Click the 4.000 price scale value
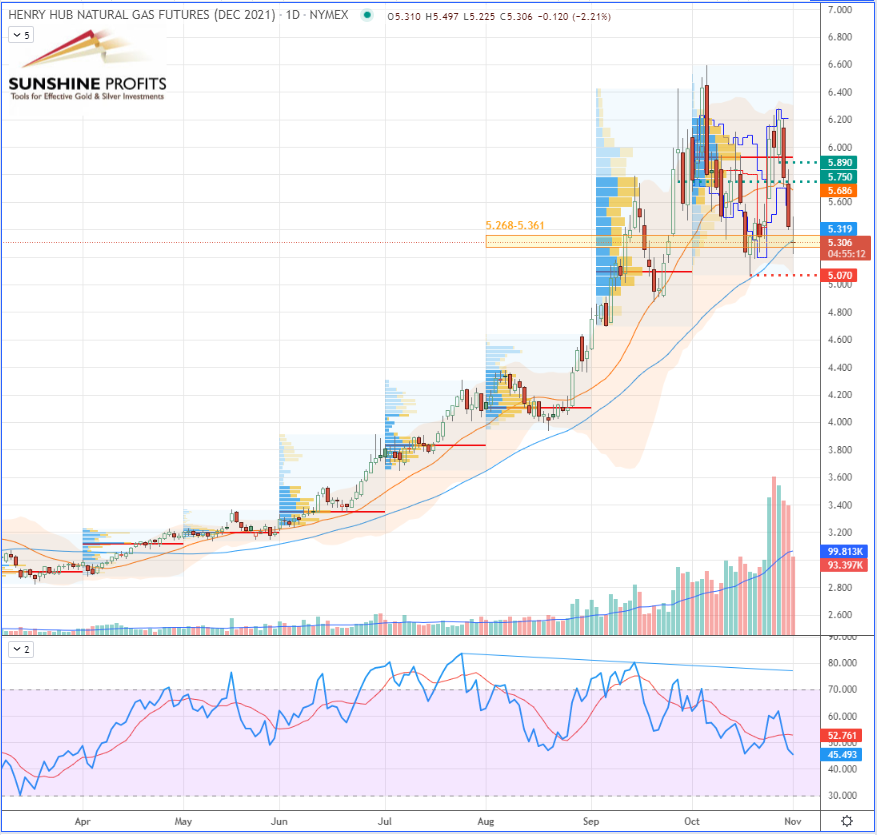877x835 pixels. click(840, 422)
